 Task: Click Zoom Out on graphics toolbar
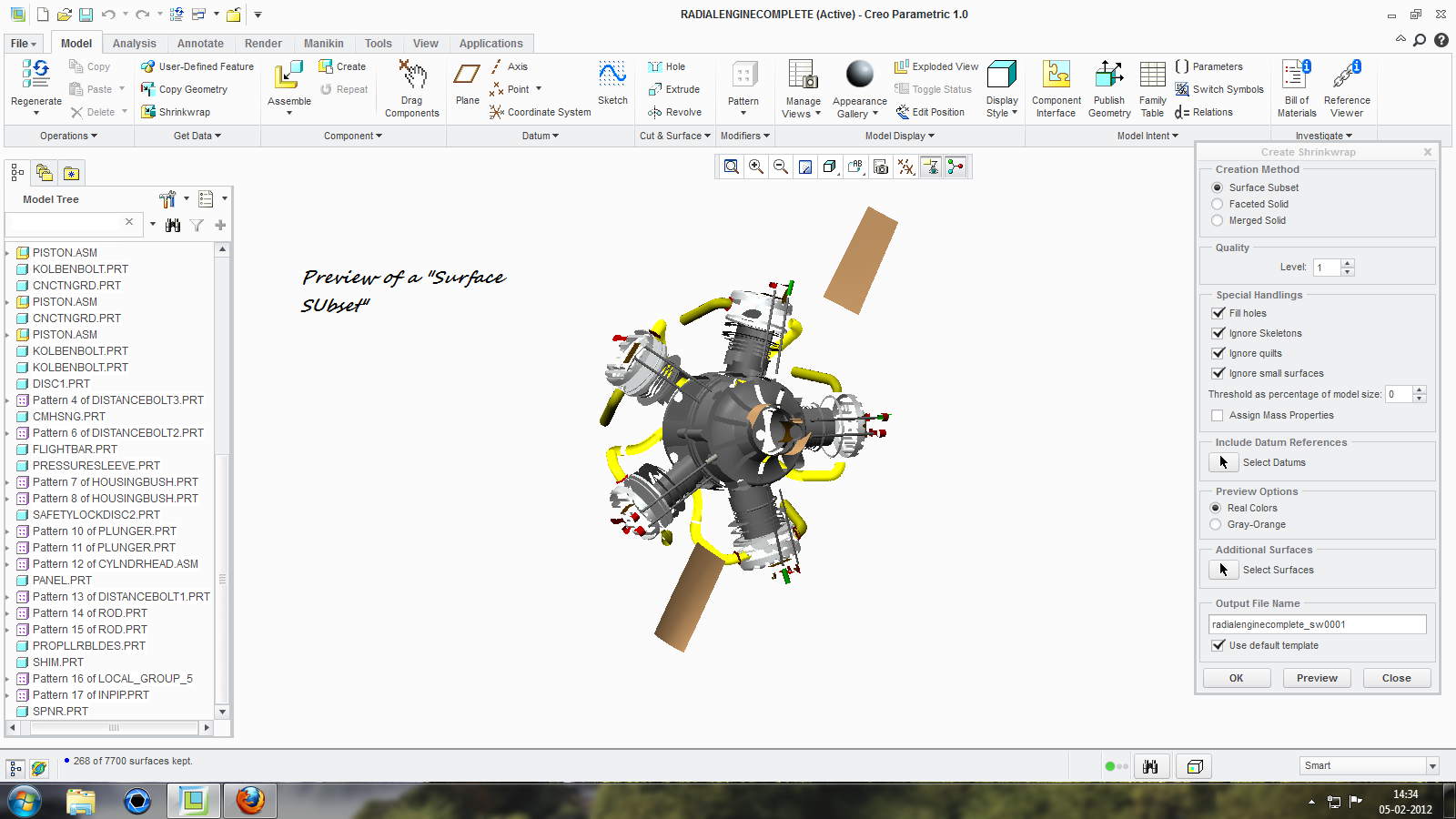781,167
